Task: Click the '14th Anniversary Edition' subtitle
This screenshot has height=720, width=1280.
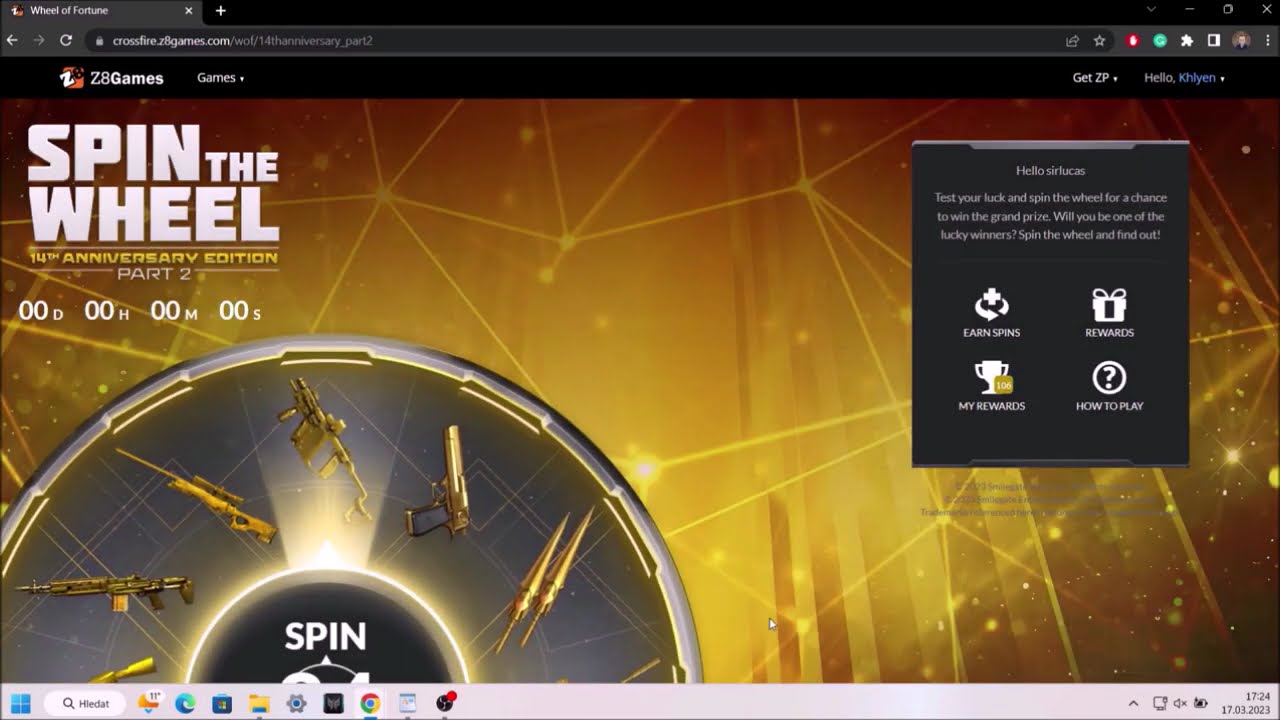Action: pos(153,257)
